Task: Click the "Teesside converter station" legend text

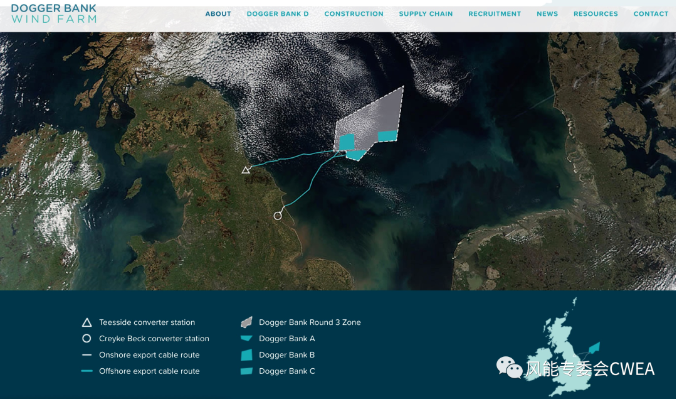Action: [x=147, y=322]
